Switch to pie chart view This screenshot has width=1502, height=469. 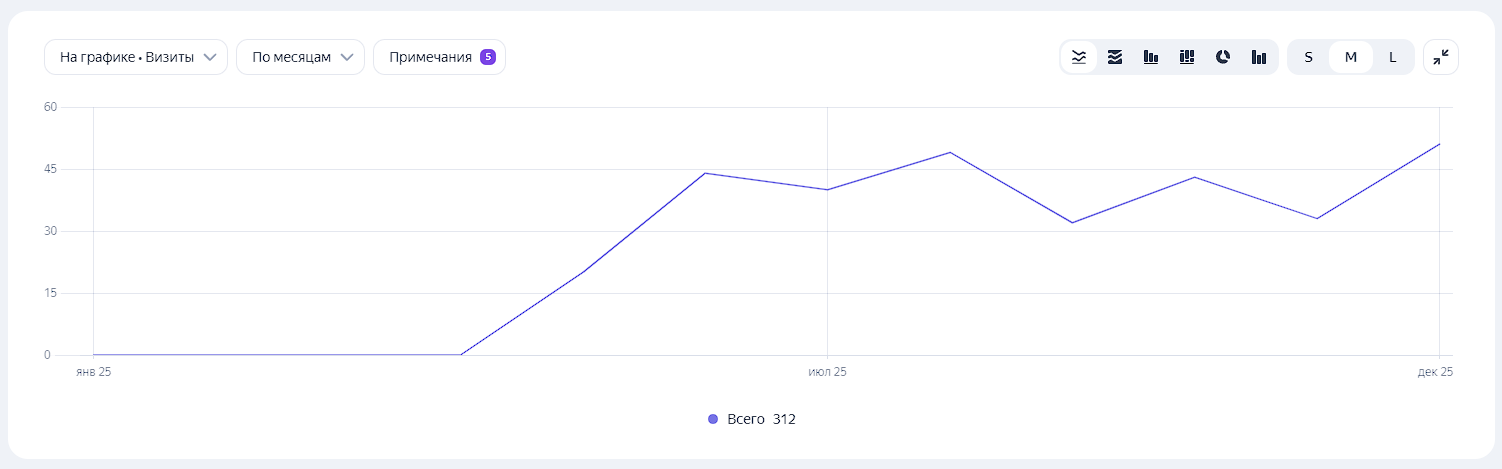click(x=1223, y=57)
